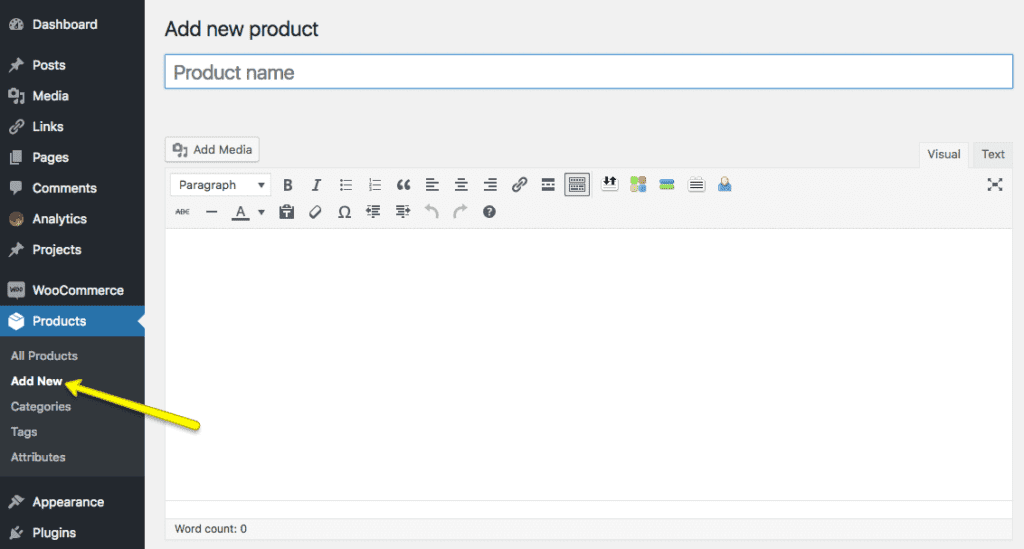The height and width of the screenshot is (549, 1024).
Task: Increase paragraph indent
Action: (402, 212)
